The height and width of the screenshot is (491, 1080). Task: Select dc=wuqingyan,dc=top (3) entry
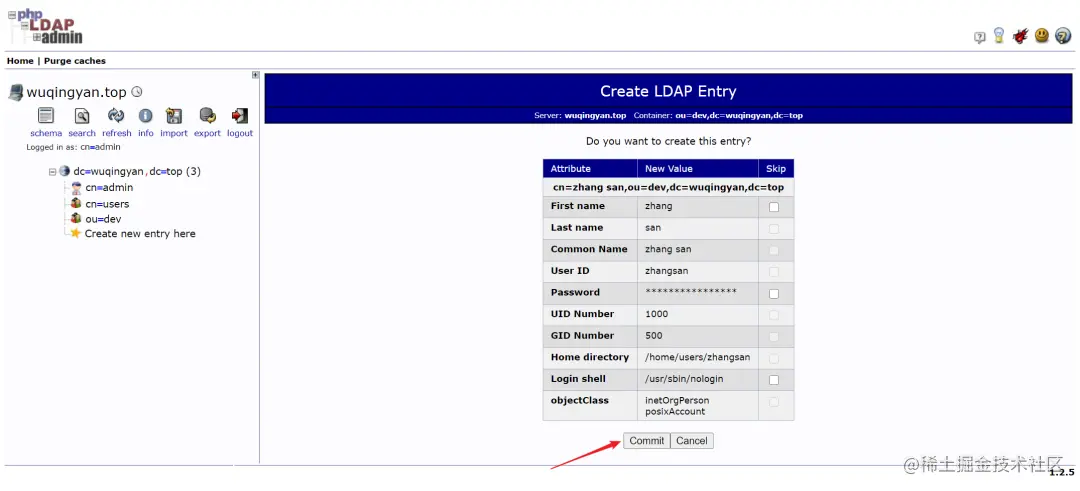[x=137, y=171]
